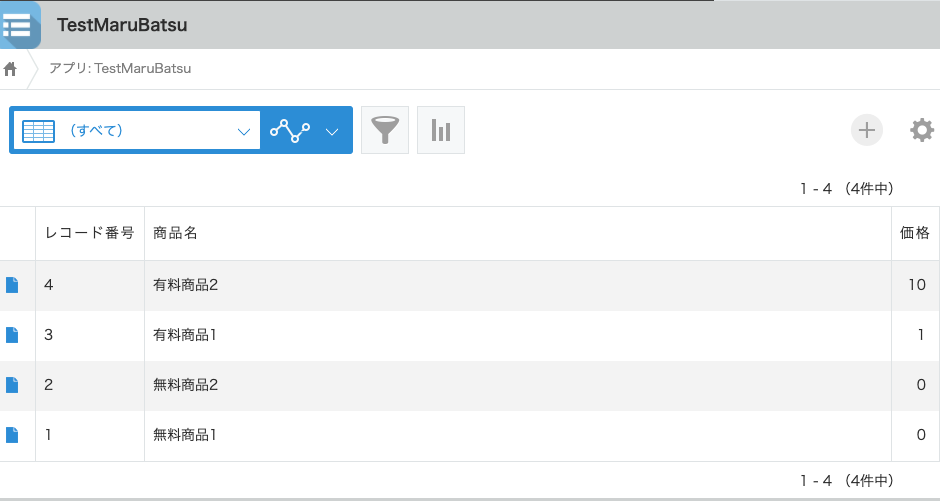940x501 pixels.
Task: Click the アプリ: TestMaruBatsu breadcrumb link
Action: pos(120,68)
